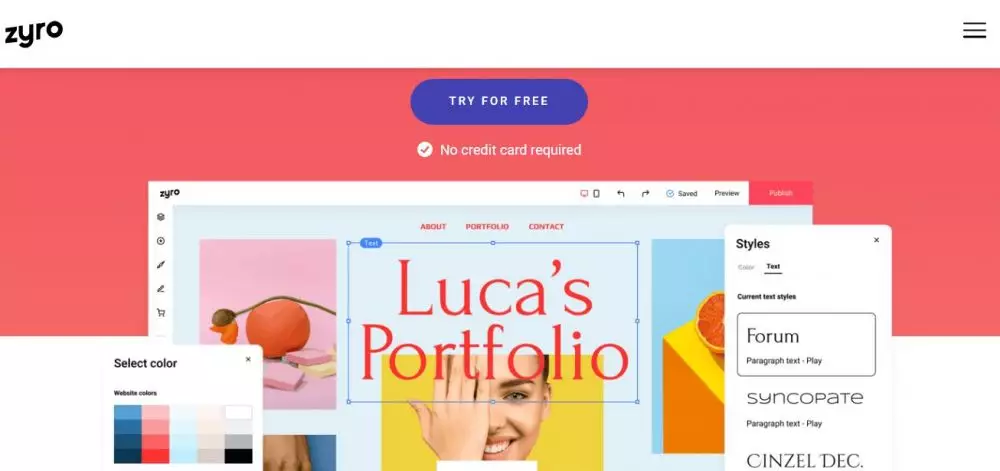1000x471 pixels.
Task: Select the Text tab in Styles
Action: [x=773, y=267]
